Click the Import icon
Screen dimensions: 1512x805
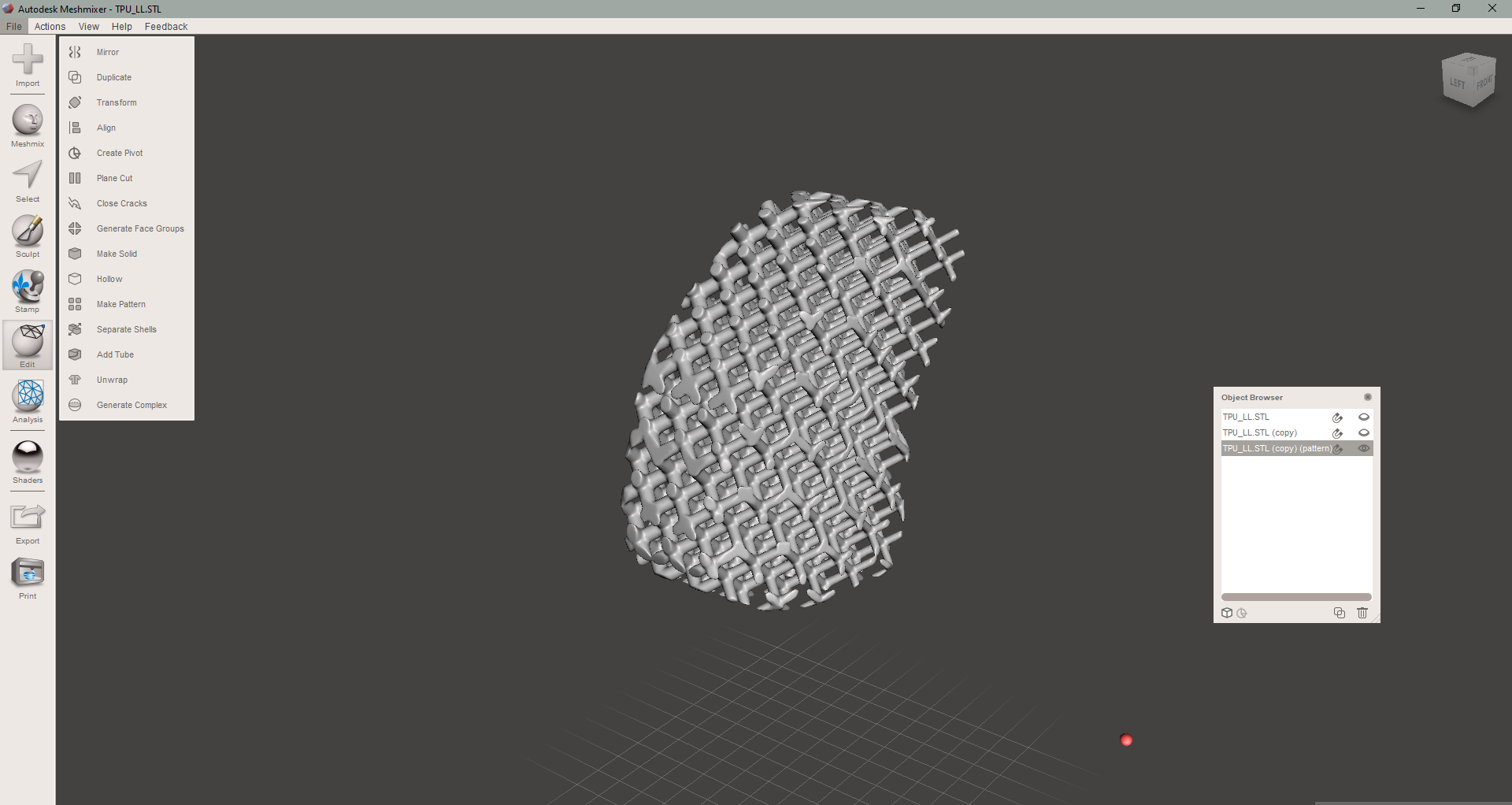(28, 67)
